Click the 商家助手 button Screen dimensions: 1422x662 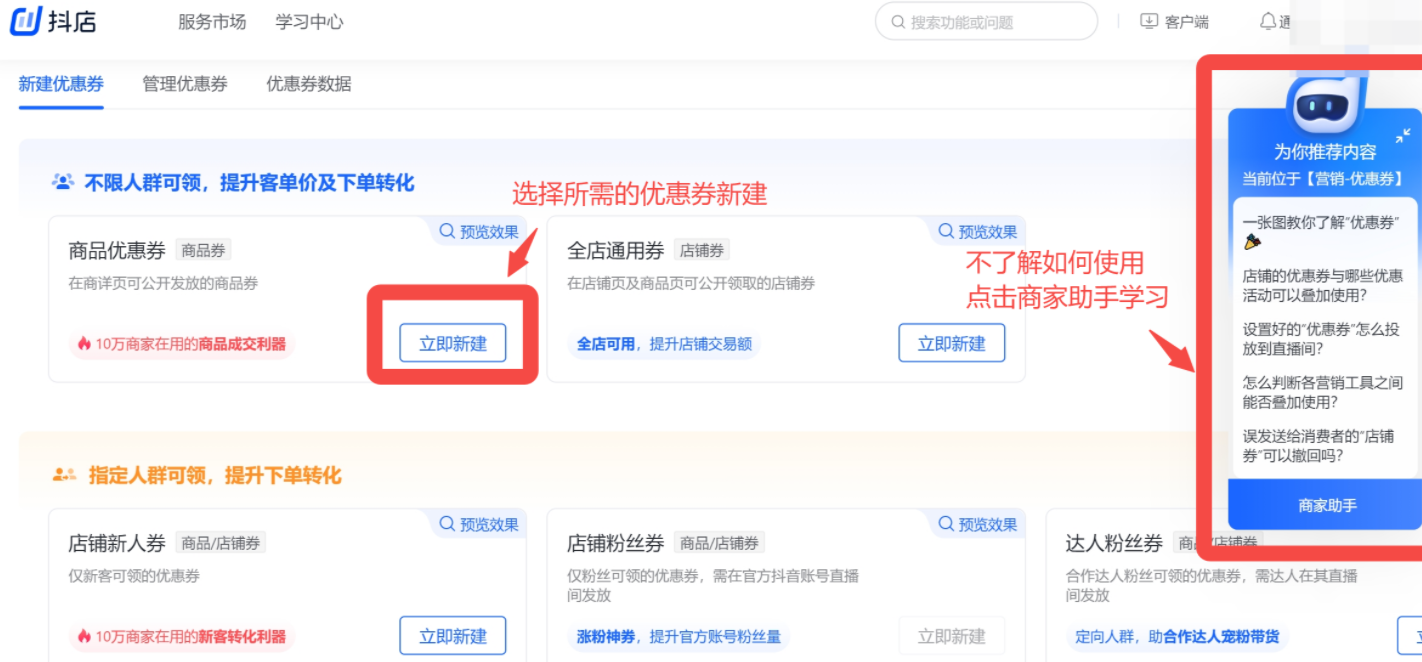click(1324, 505)
